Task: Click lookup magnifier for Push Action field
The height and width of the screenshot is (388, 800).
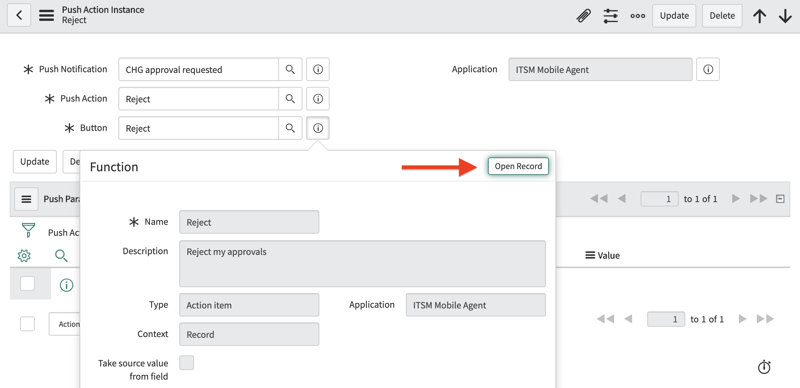Action: (x=290, y=99)
